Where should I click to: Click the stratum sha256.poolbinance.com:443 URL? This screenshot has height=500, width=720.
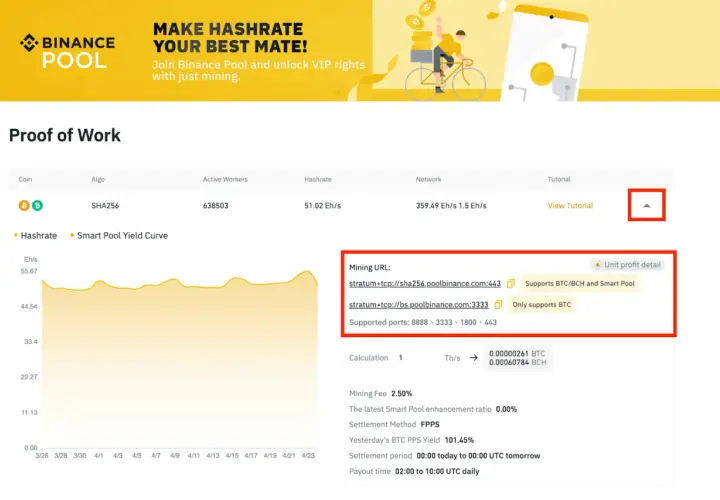tap(425, 284)
